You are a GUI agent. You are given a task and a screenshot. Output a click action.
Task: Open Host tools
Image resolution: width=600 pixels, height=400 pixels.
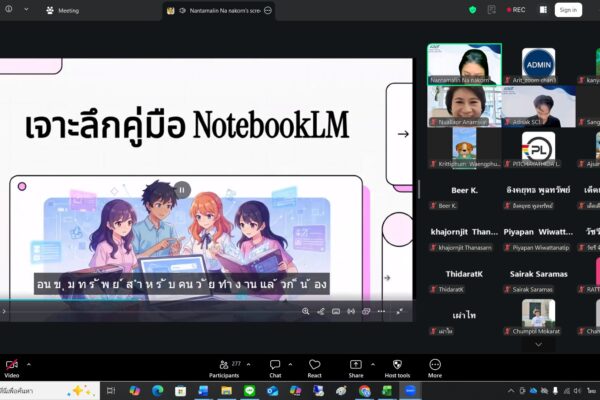[397, 368]
